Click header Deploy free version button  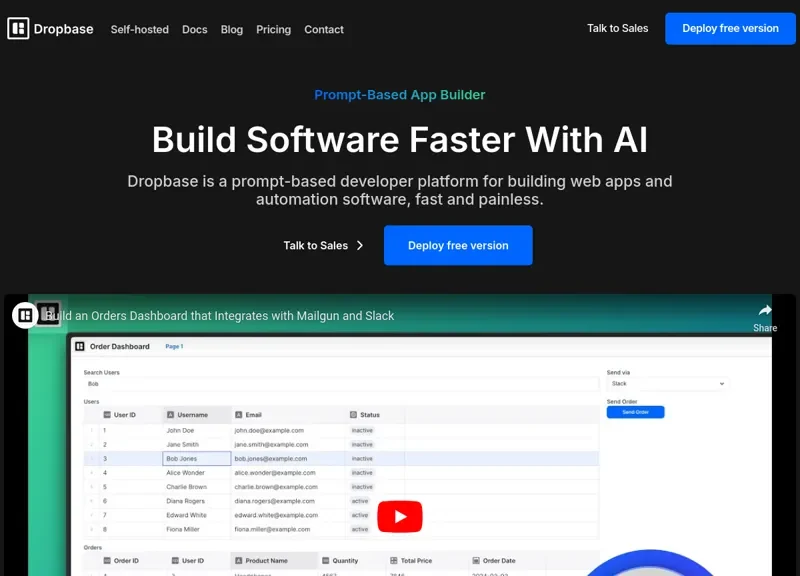point(730,29)
